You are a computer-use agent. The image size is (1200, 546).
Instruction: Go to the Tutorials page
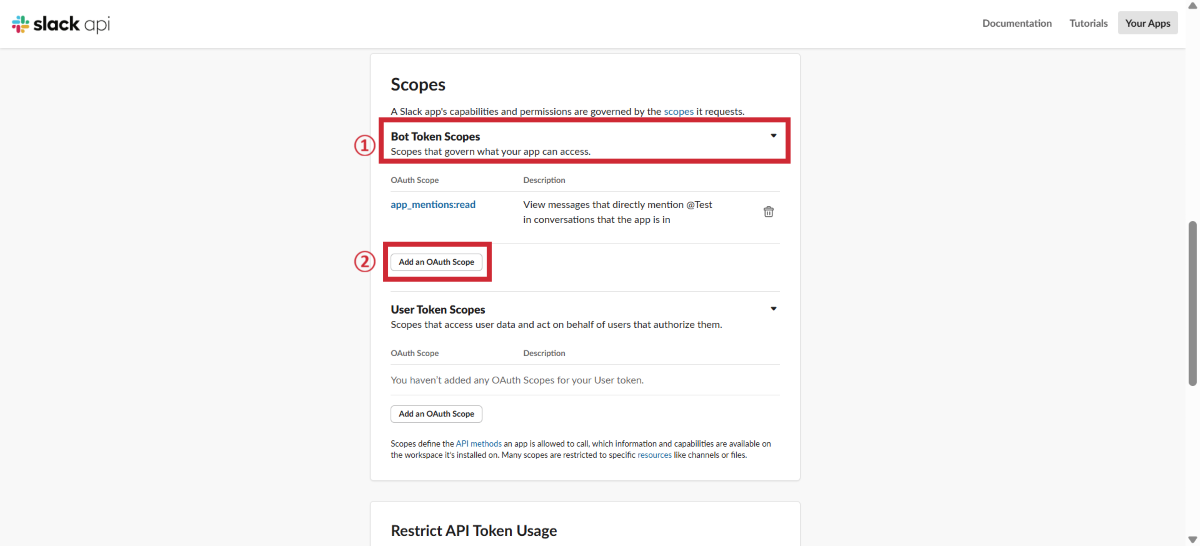click(1088, 23)
